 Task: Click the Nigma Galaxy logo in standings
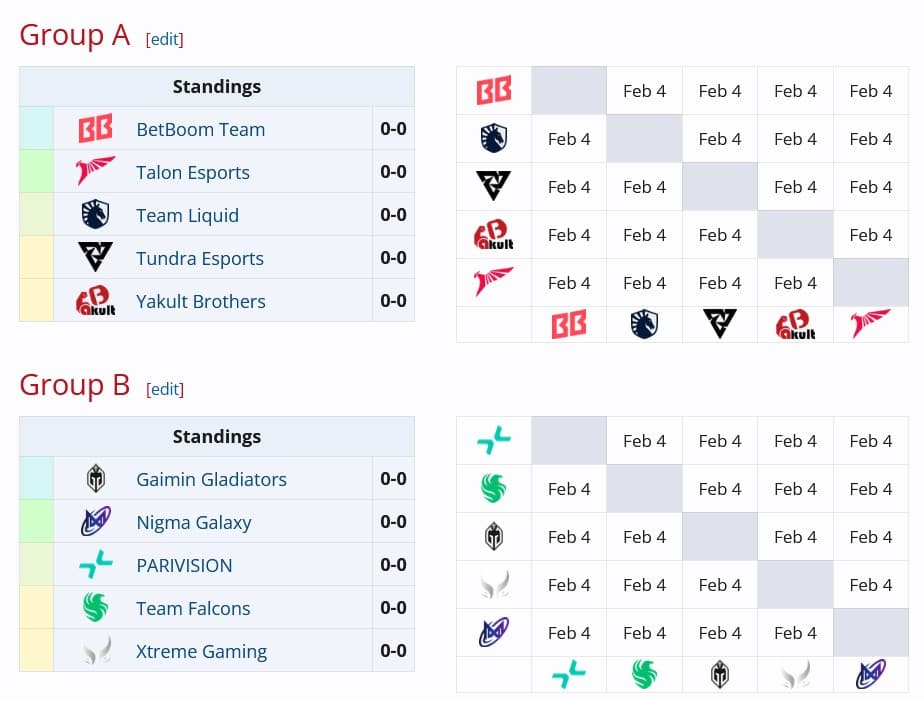click(96, 522)
